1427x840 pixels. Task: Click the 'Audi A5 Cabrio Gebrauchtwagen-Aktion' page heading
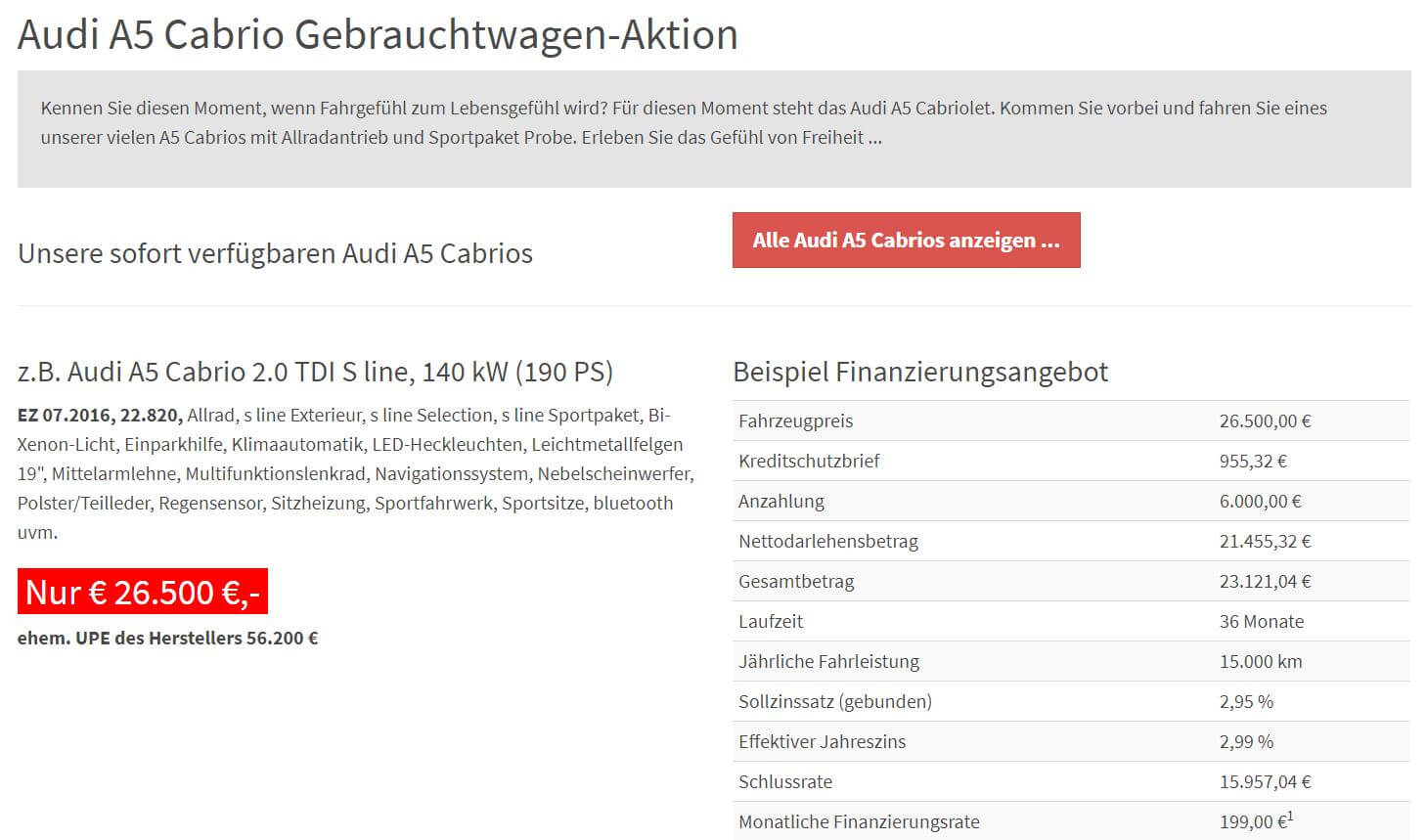pyautogui.click(x=378, y=35)
